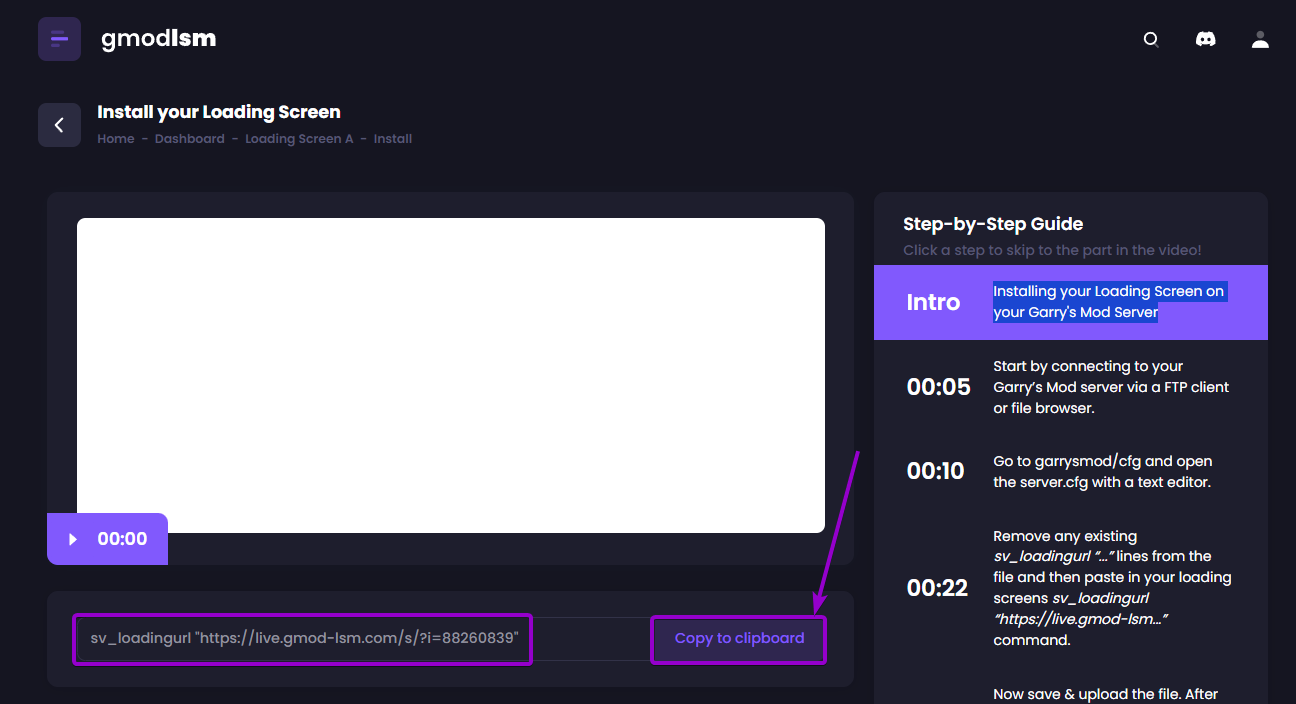Skip to the 00:05 FTP connection step
Screen dimensions: 1296x704
coord(1070,387)
